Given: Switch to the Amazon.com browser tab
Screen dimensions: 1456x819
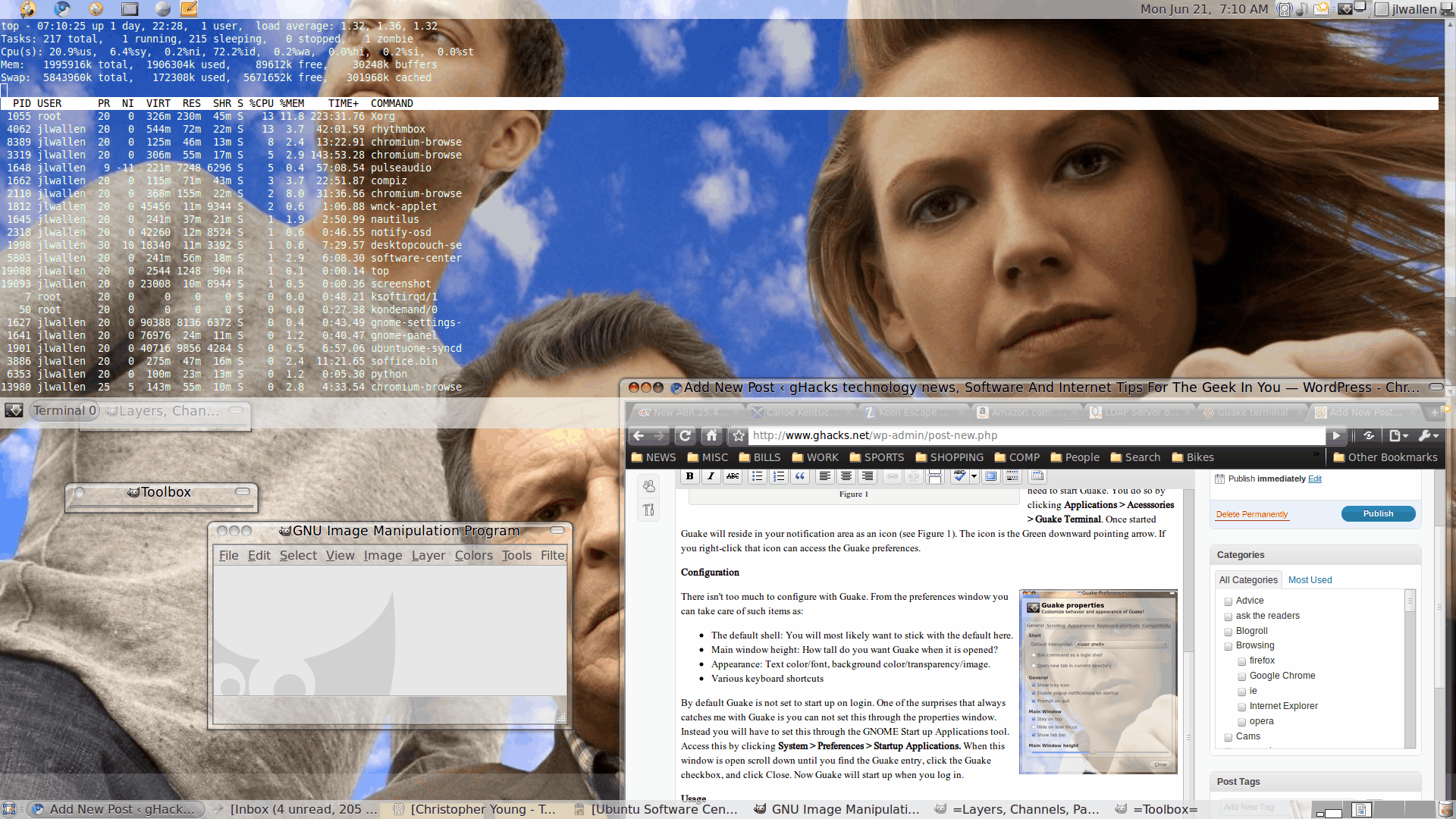Looking at the screenshot, I should point(1027,412).
